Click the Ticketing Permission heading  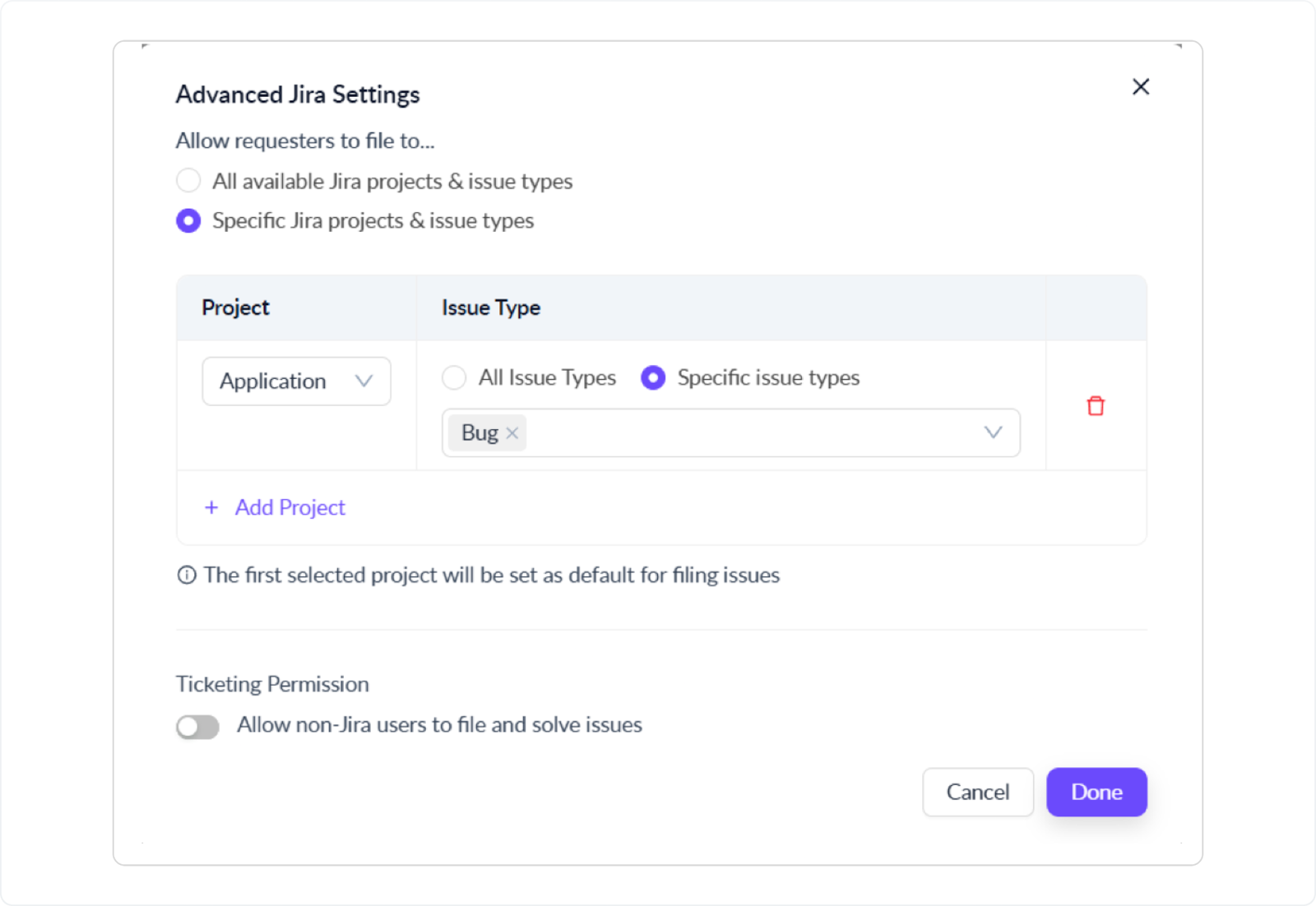pos(272,684)
